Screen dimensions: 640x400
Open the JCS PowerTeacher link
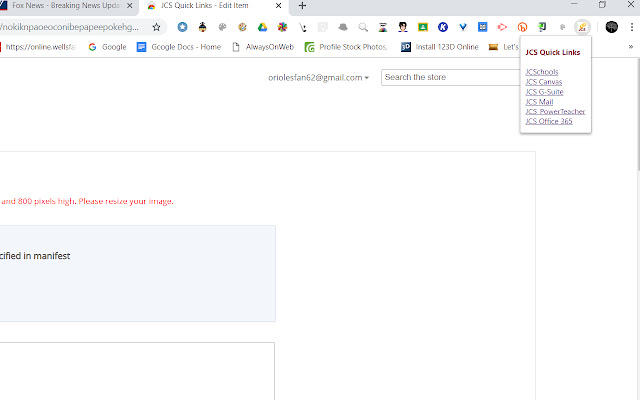click(555, 111)
